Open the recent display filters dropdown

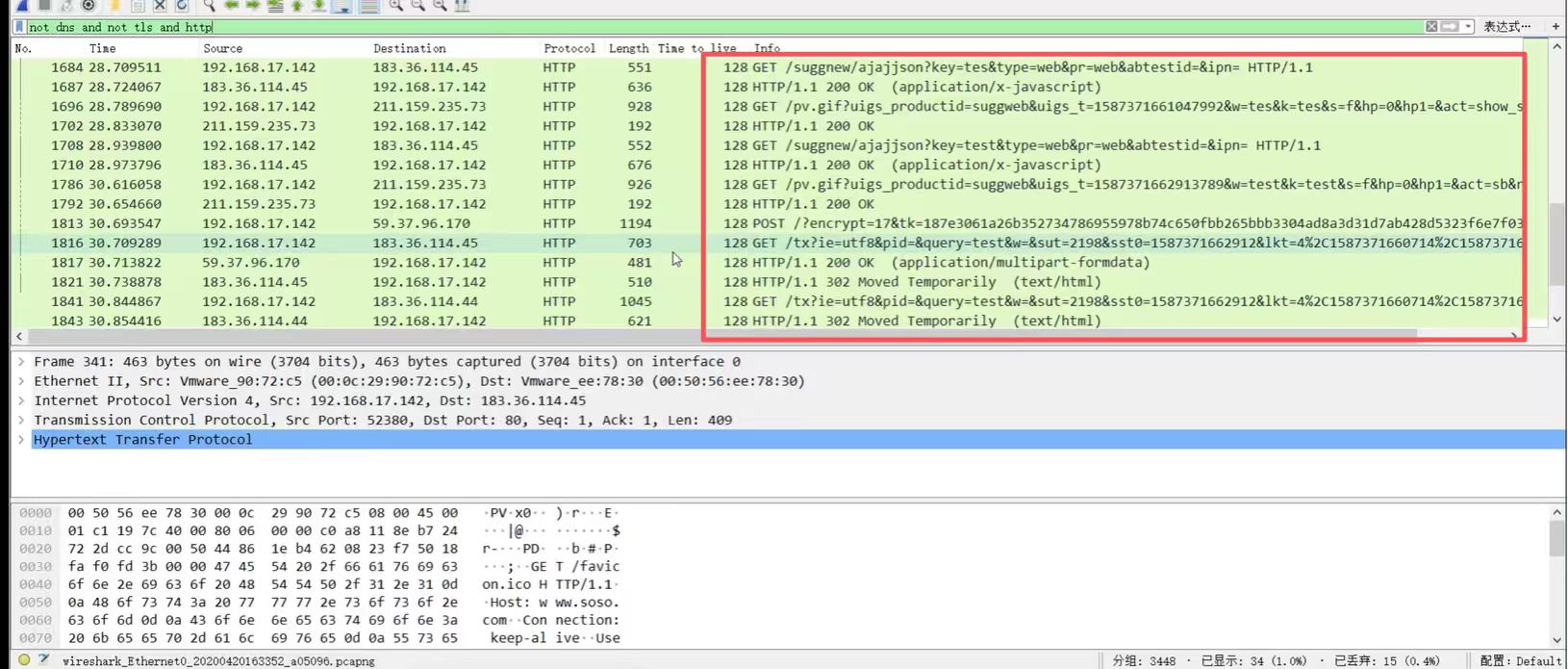(1468, 27)
